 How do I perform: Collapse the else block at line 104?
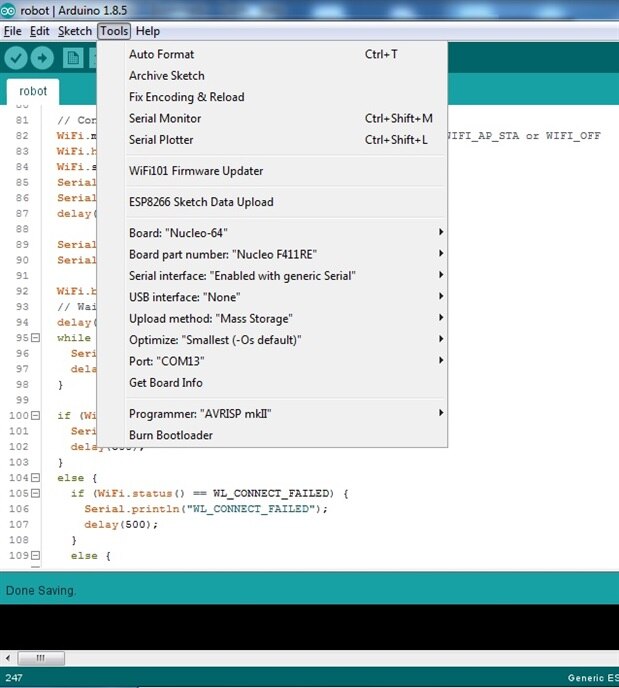click(x=36, y=478)
